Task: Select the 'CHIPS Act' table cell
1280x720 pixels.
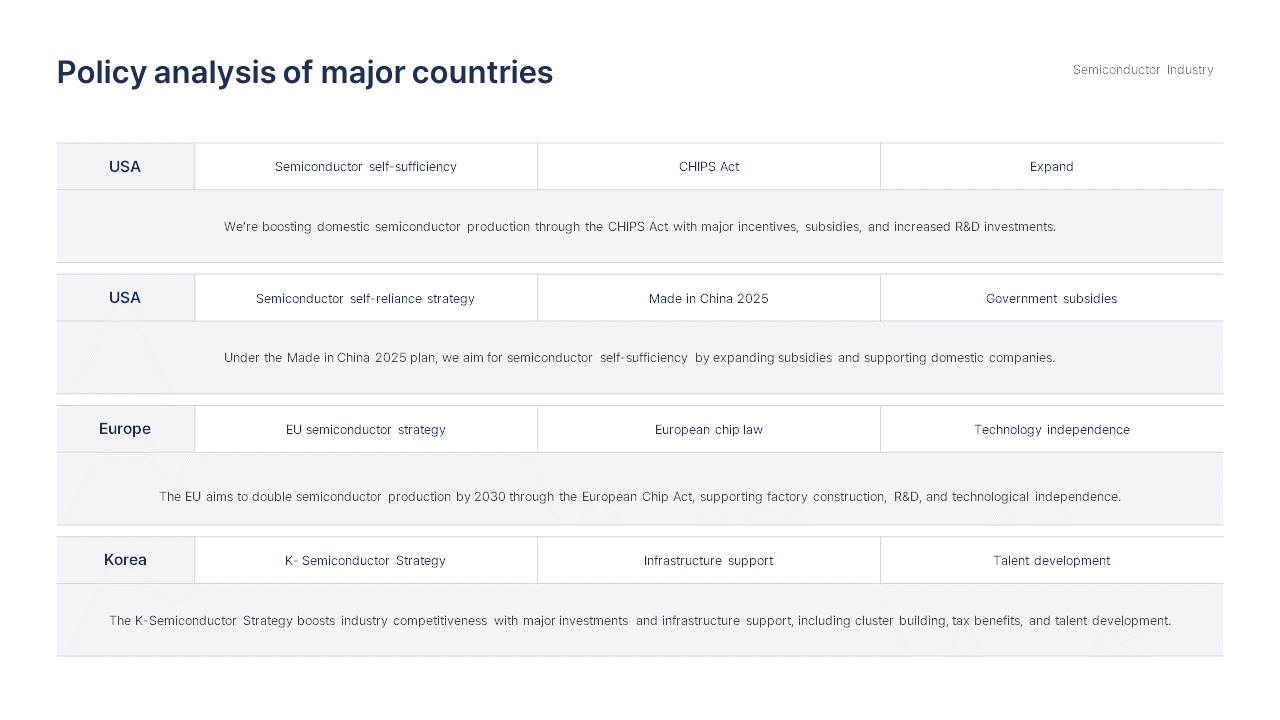Action: point(708,167)
